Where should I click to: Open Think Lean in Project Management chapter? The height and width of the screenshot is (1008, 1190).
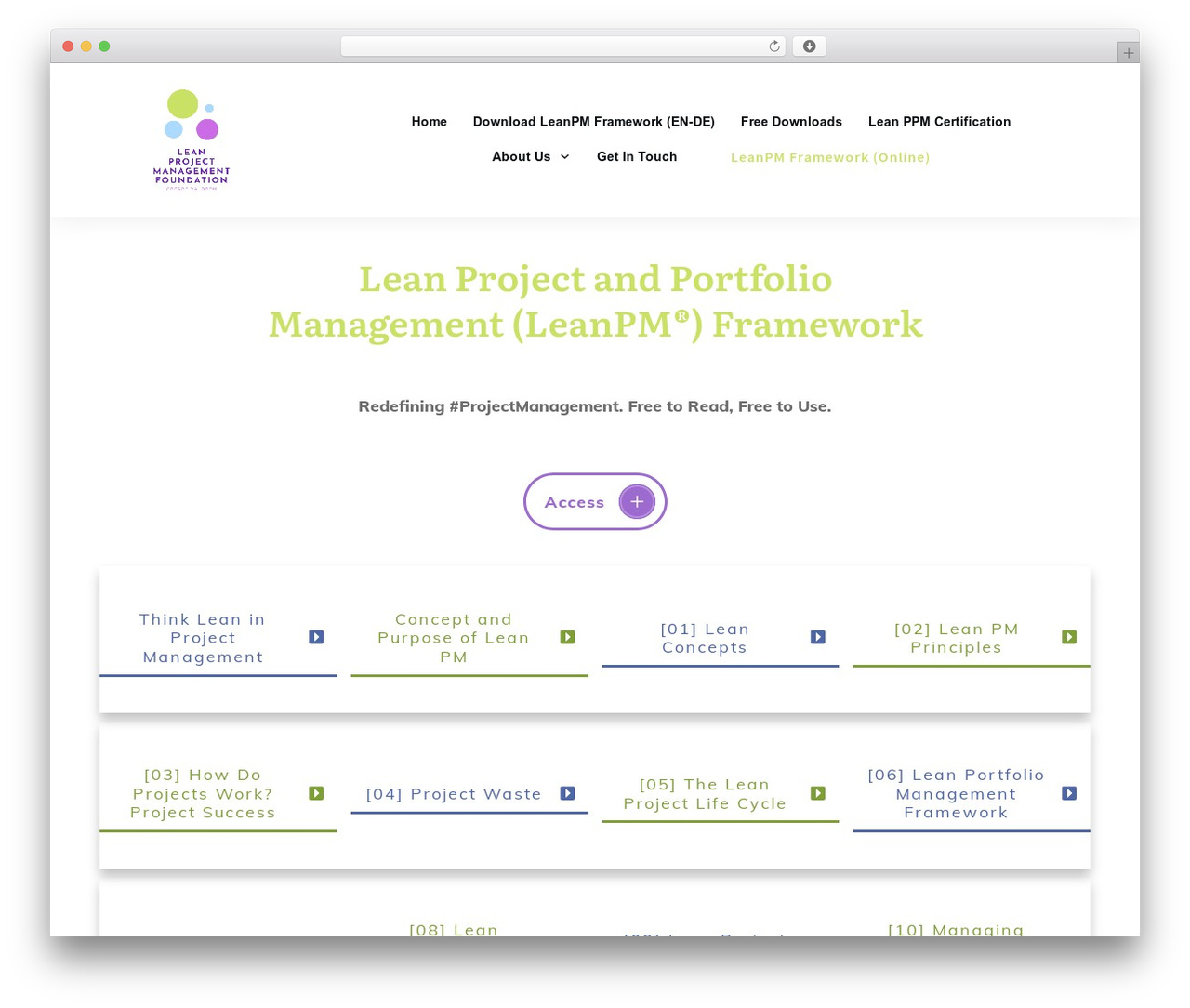click(x=203, y=638)
